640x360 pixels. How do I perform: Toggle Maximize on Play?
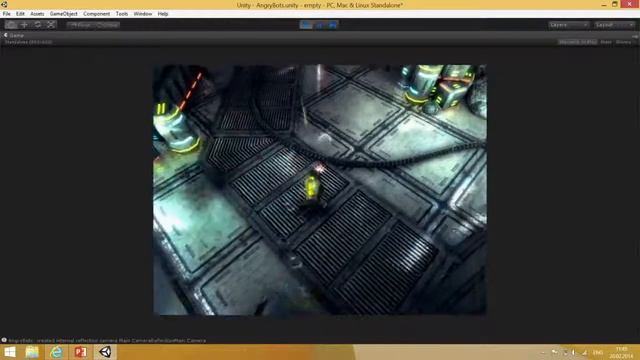point(577,42)
